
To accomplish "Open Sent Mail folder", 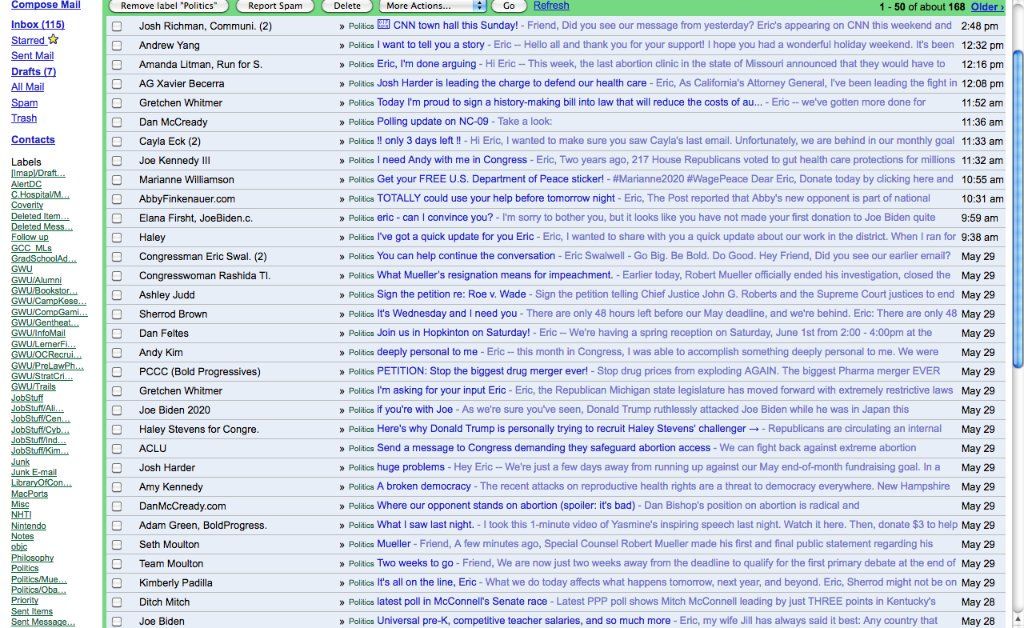I will (32, 56).
